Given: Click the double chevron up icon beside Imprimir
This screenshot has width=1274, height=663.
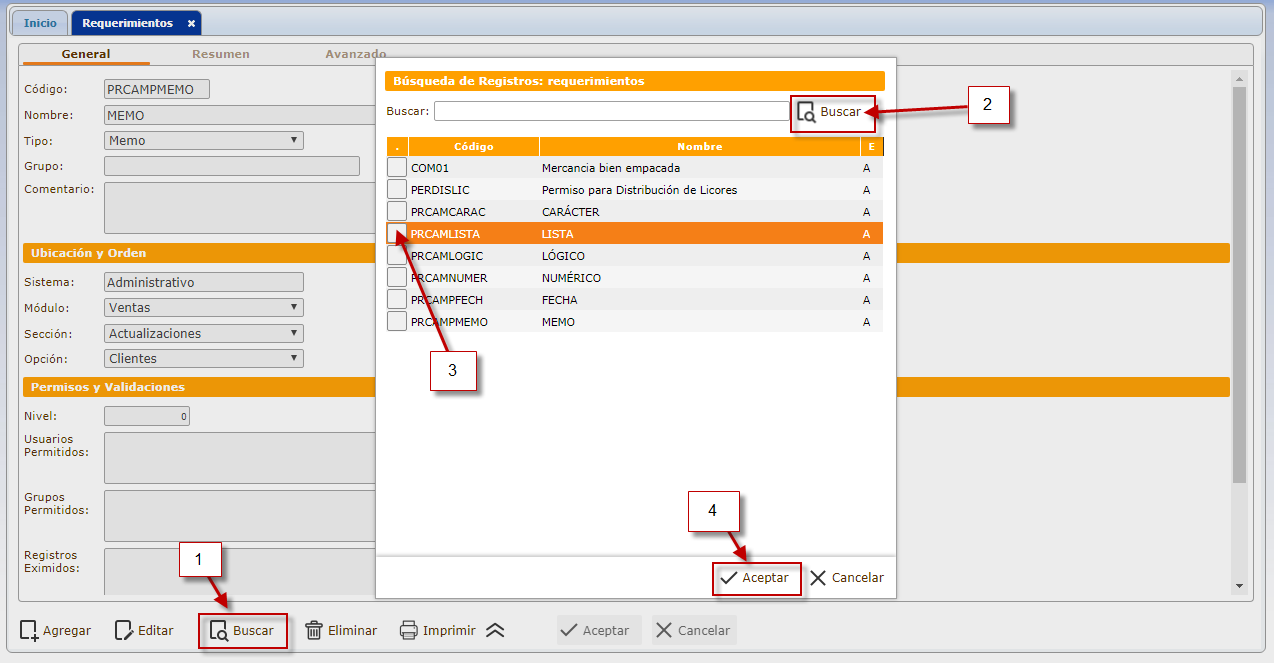Looking at the screenshot, I should (x=495, y=630).
